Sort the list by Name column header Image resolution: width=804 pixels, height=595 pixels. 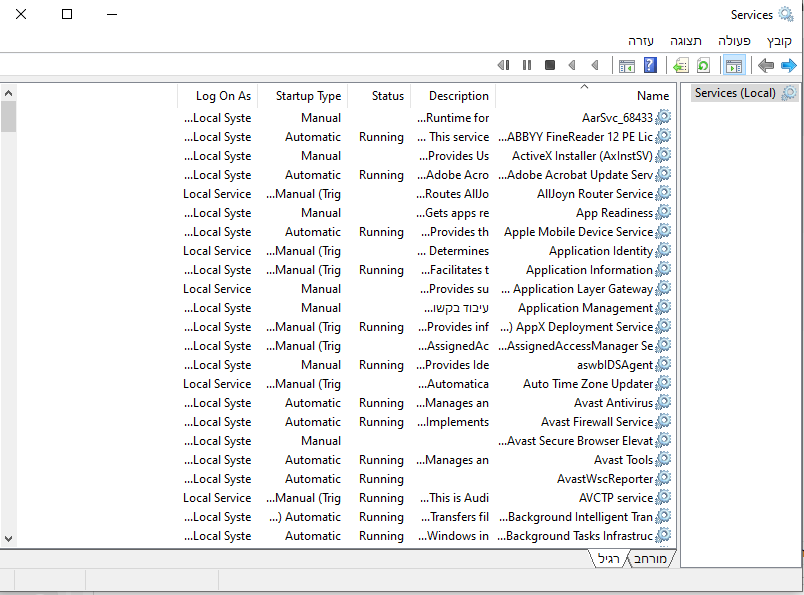[652, 96]
